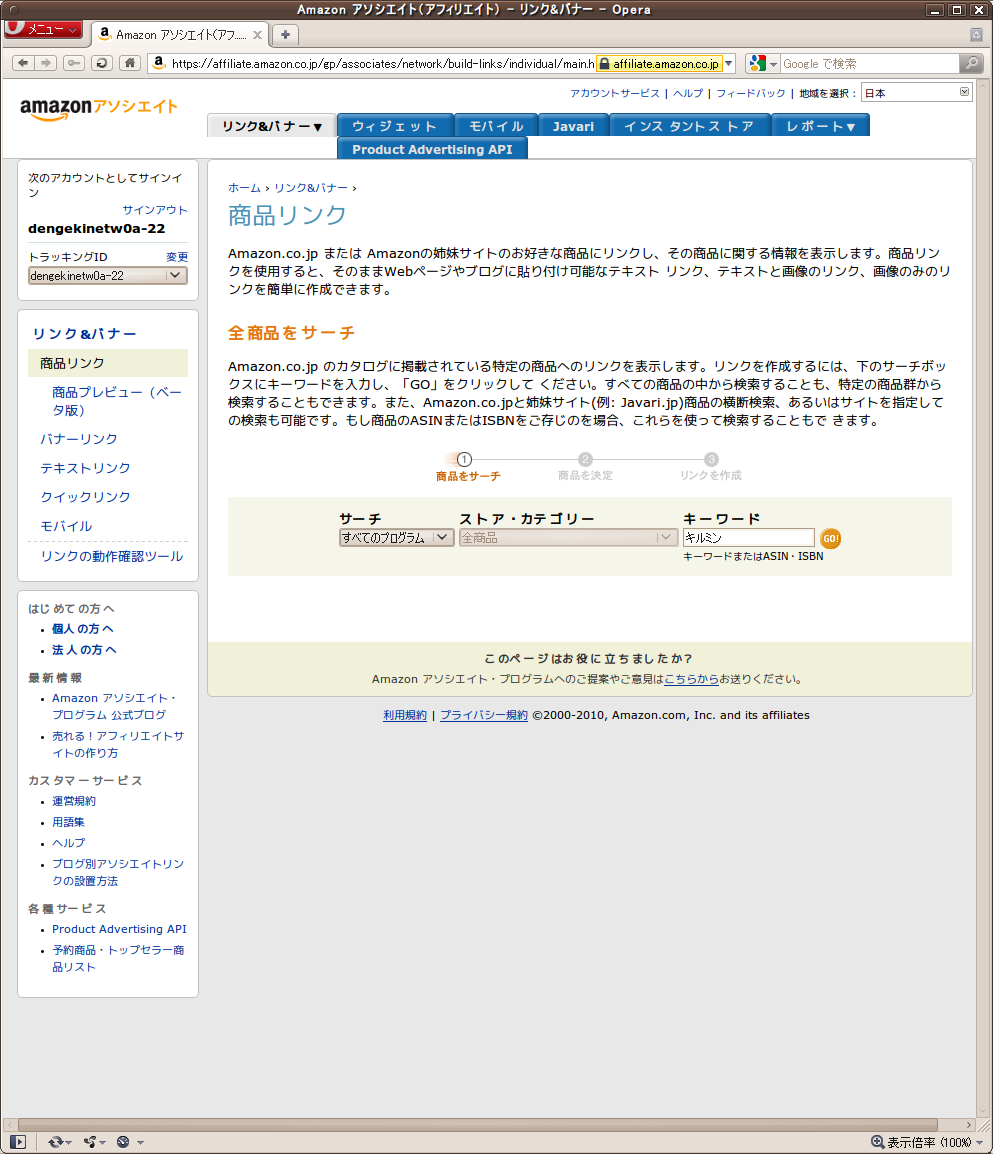Open the Product Advertising API tab

(432, 149)
